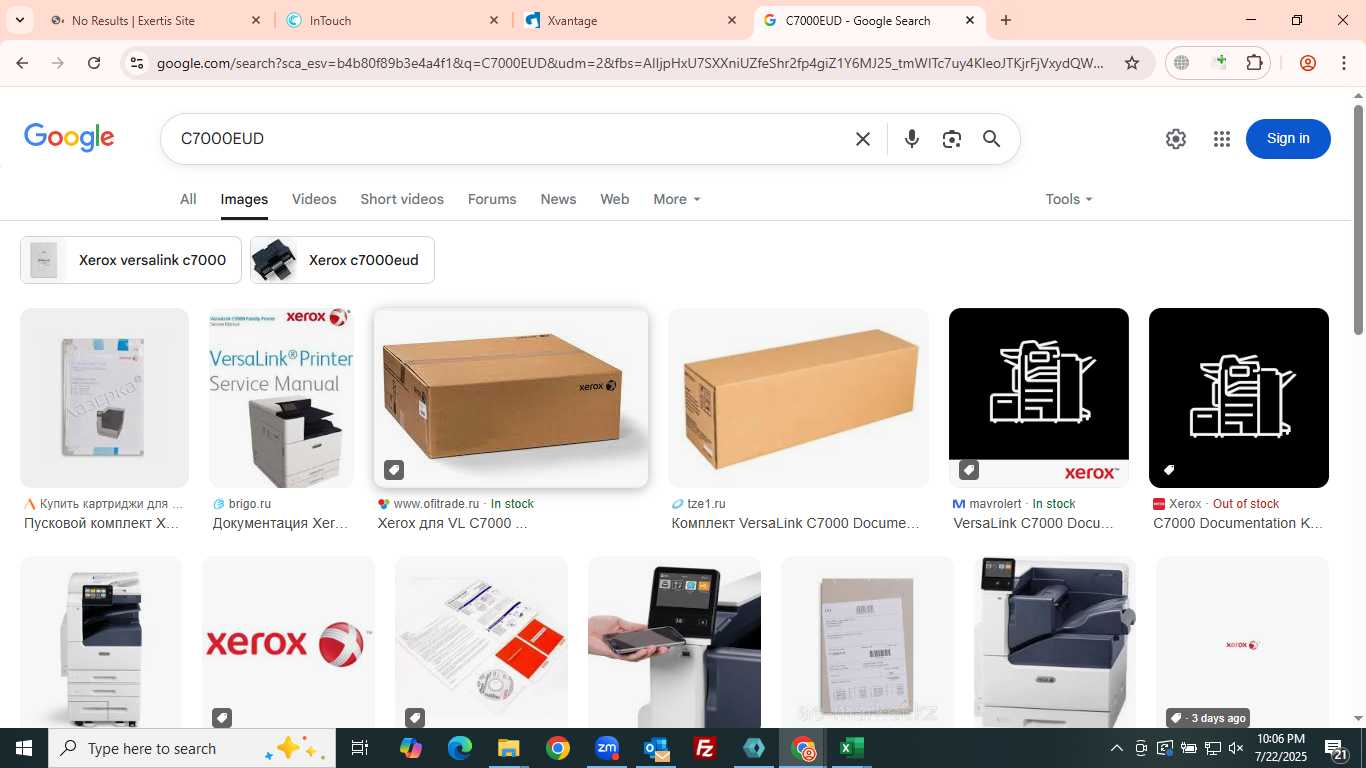The image size is (1366, 768).
Task: Click the Google logo
Action: click(x=69, y=138)
